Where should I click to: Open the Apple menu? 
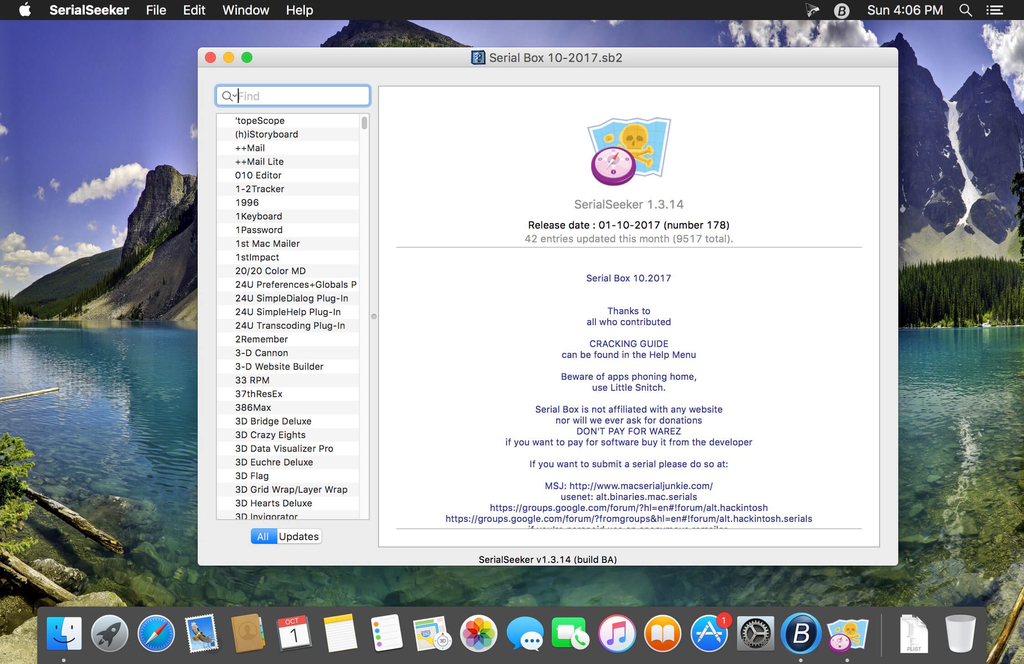coord(25,10)
